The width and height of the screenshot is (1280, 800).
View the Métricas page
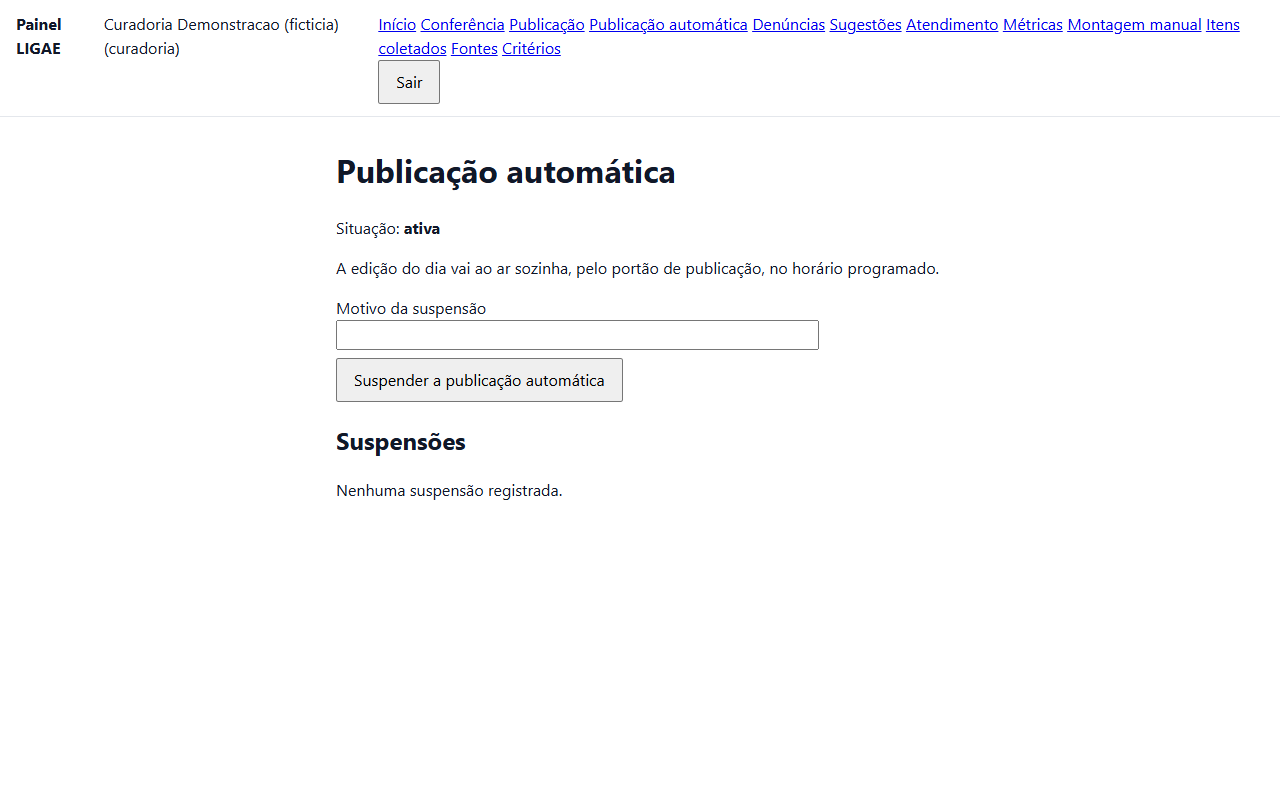[x=1033, y=25]
